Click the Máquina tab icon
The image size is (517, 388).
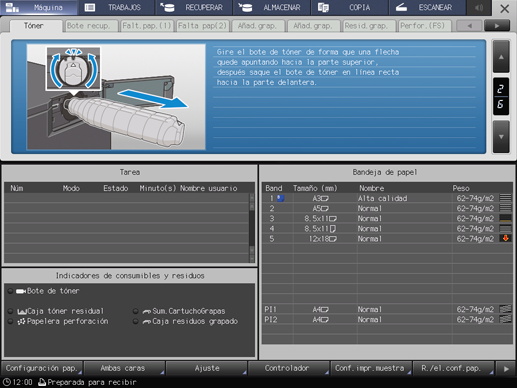[x=12, y=7]
